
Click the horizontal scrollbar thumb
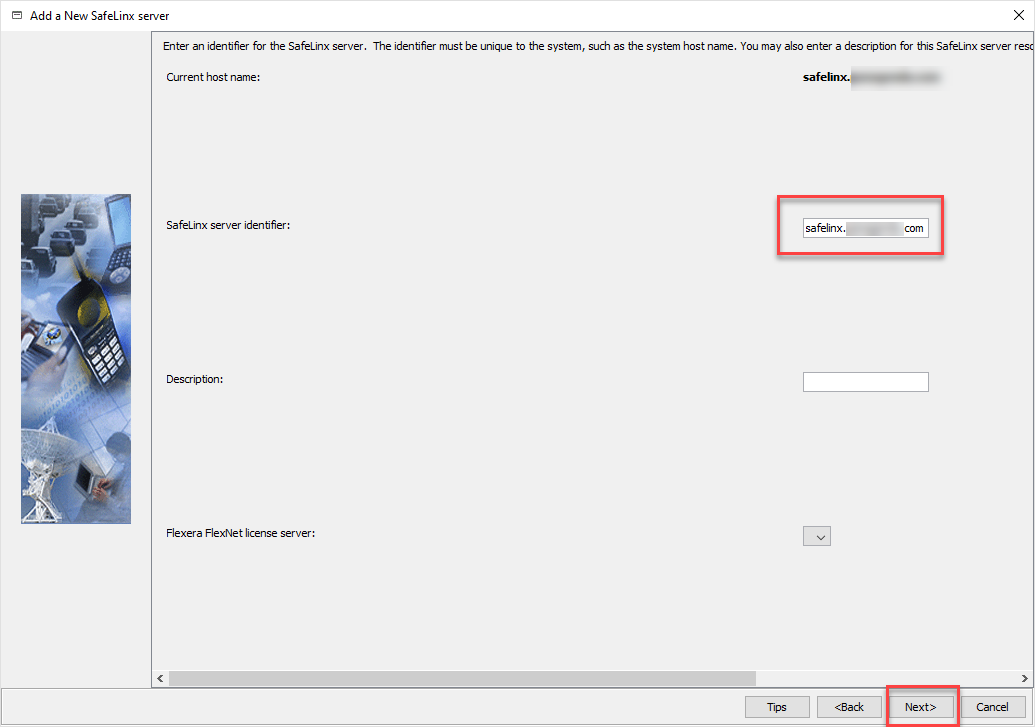(460, 679)
